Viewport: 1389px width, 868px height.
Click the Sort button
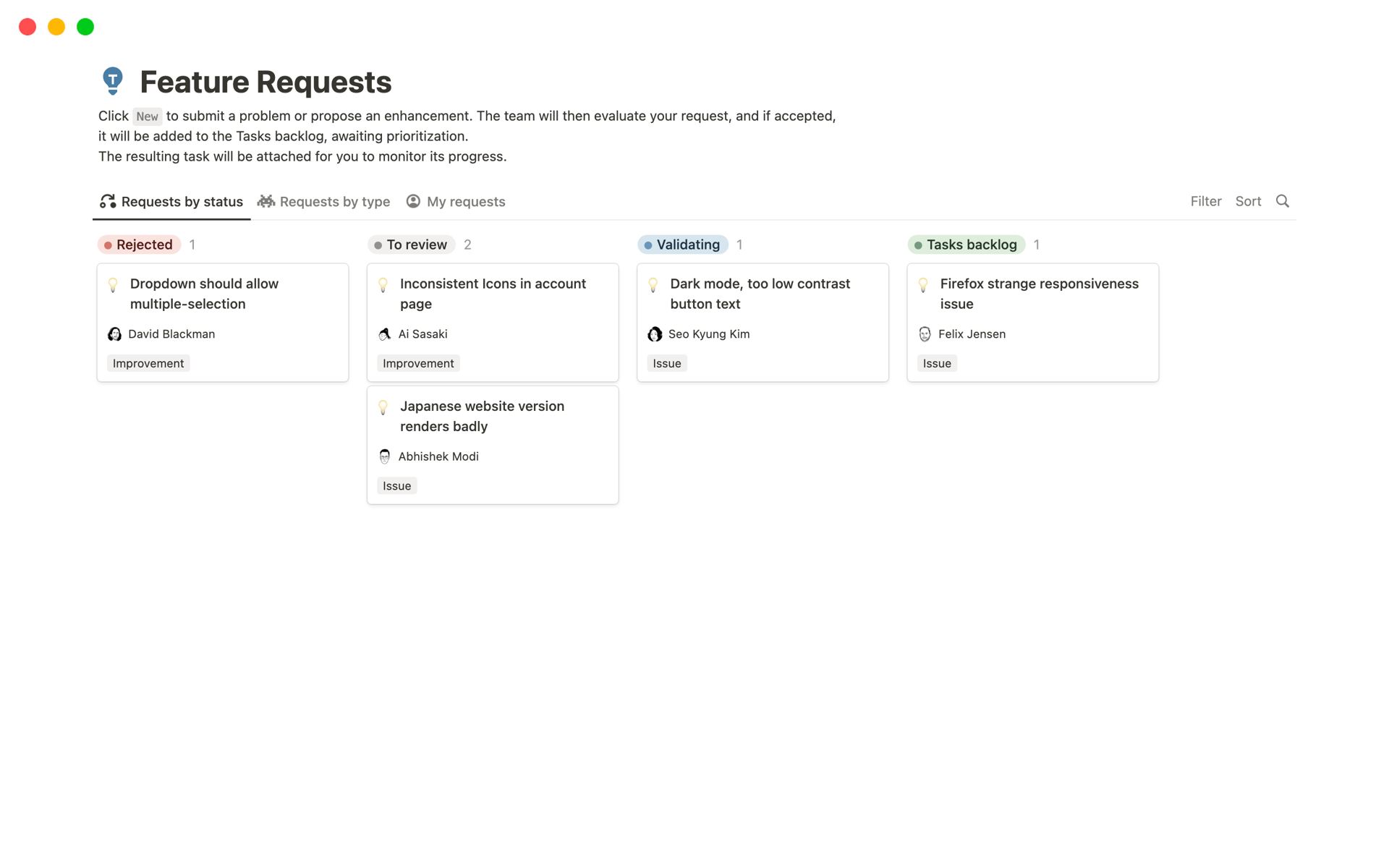(x=1248, y=201)
